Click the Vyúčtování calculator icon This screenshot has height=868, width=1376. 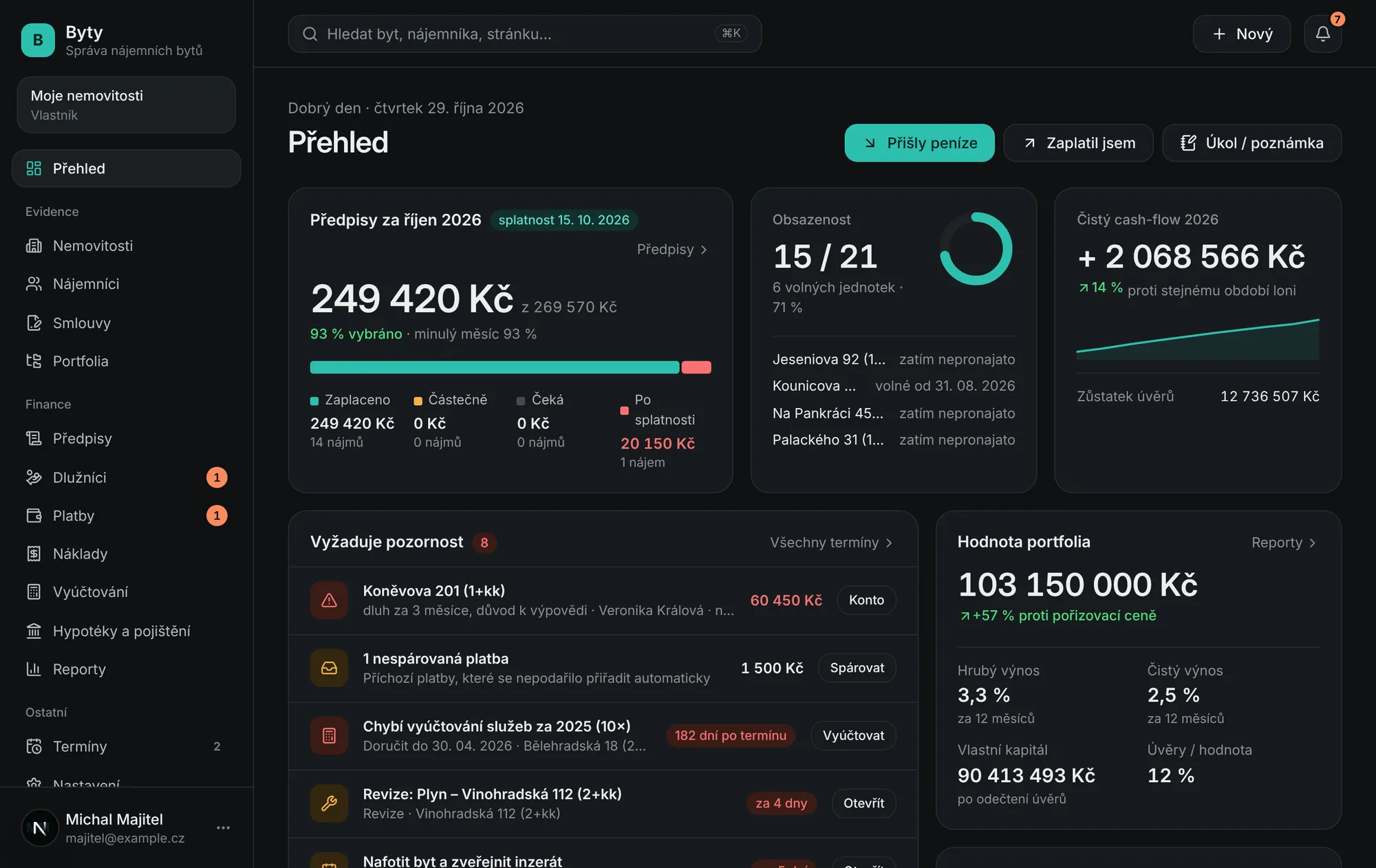pos(34,592)
